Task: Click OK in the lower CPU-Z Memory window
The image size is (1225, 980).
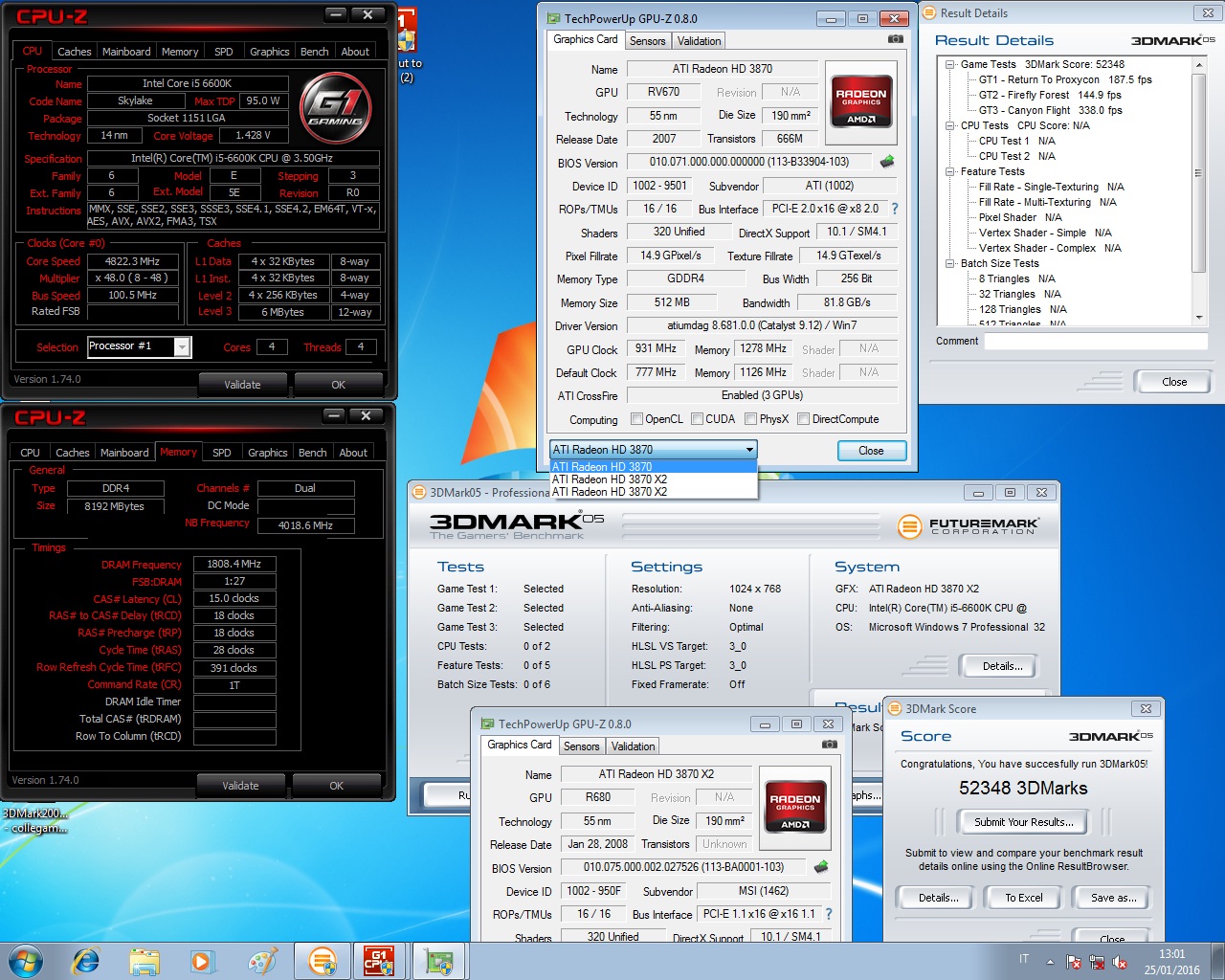Action: click(337, 786)
